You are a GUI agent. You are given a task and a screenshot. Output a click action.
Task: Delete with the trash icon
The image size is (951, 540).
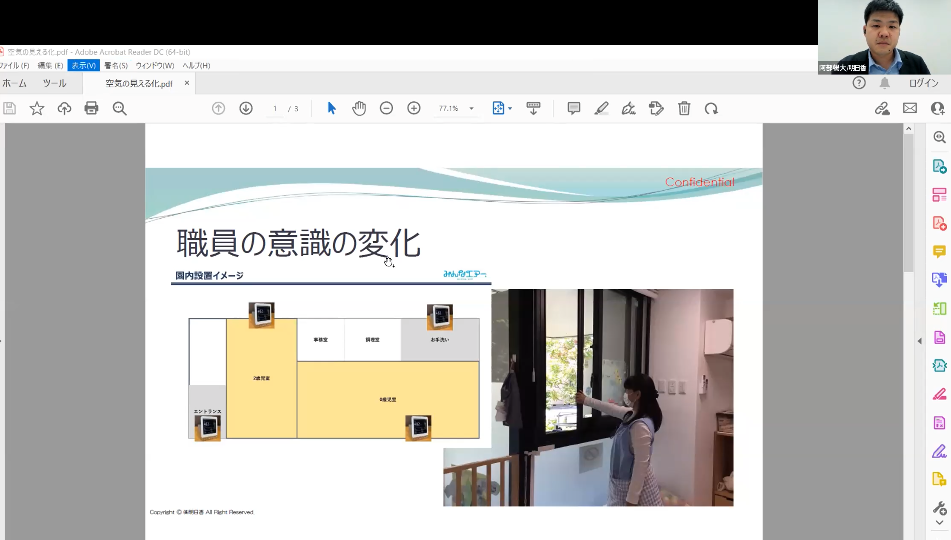[x=684, y=109]
